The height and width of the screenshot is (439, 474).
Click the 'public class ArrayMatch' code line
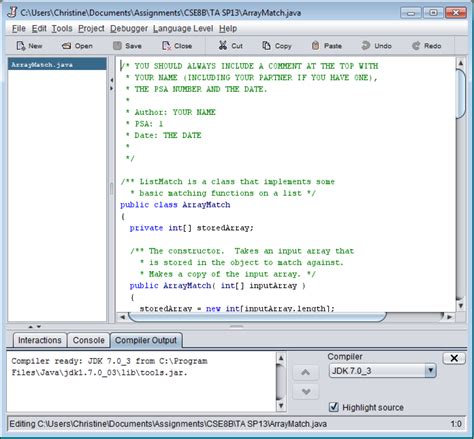click(175, 205)
